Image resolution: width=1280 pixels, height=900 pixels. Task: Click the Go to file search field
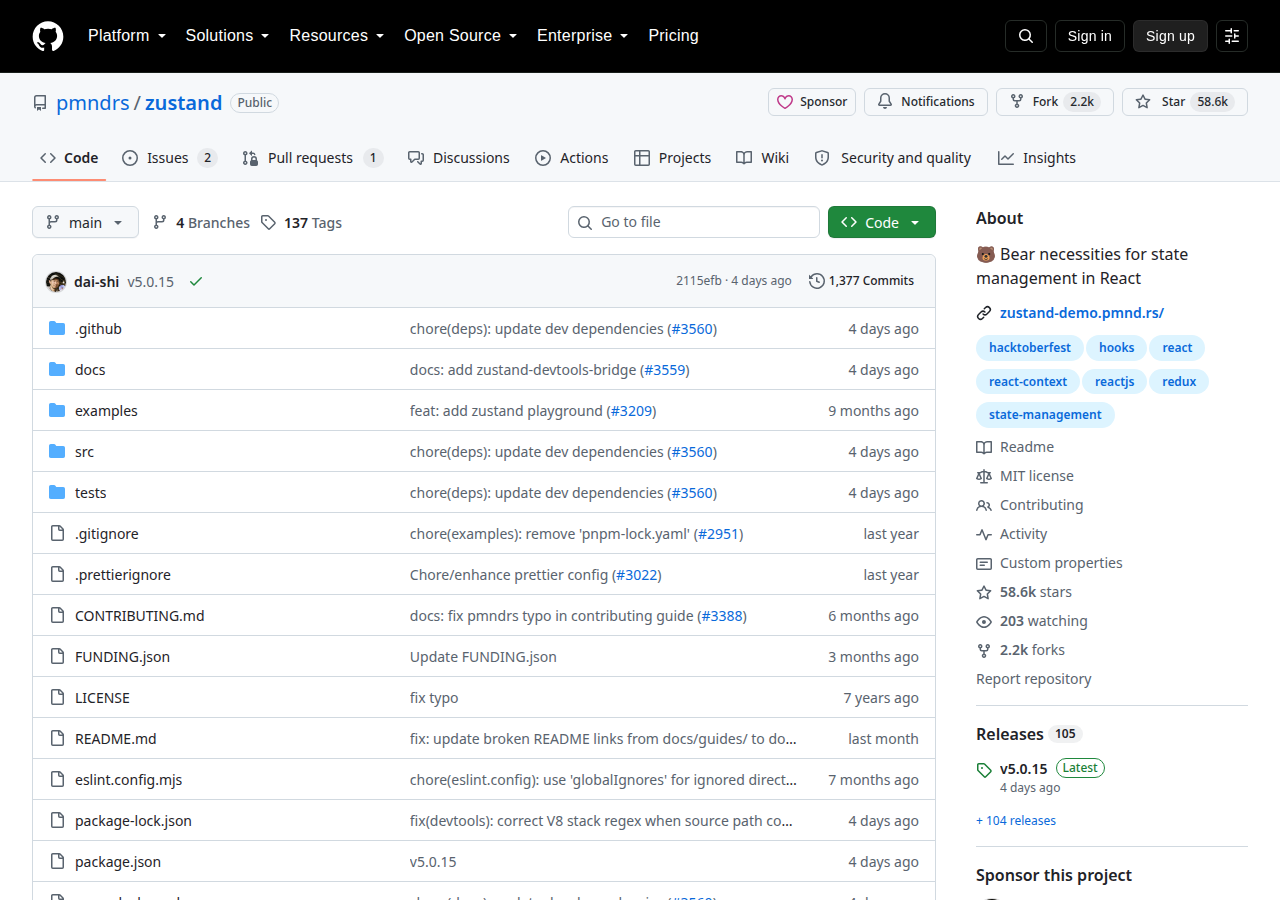click(694, 222)
